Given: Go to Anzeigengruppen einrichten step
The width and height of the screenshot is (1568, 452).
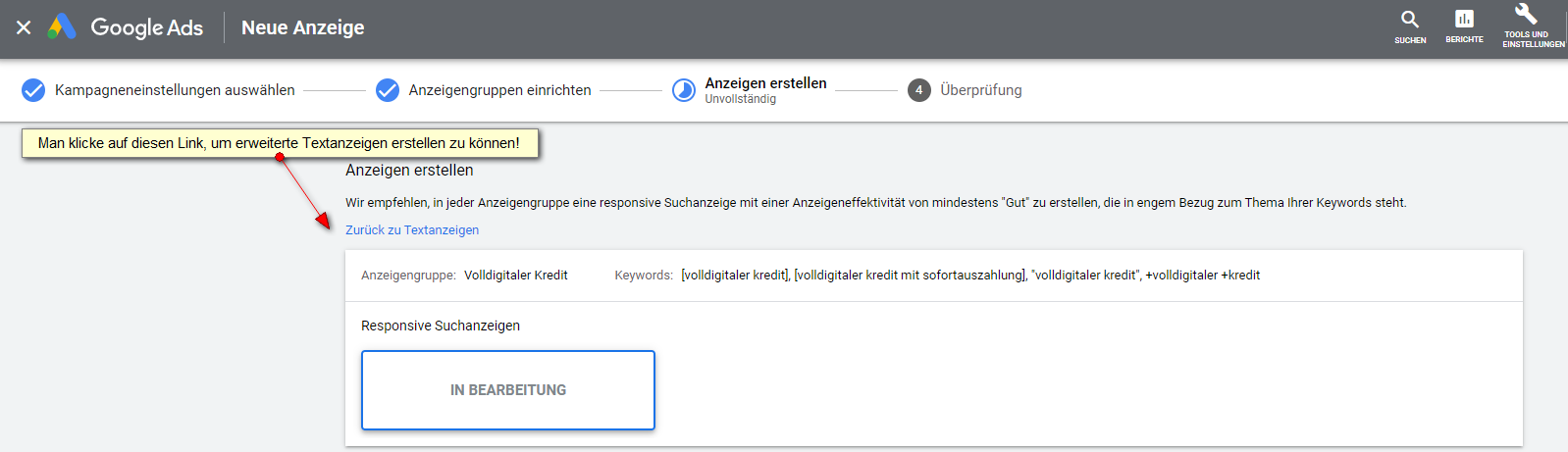Looking at the screenshot, I should pos(499,90).
